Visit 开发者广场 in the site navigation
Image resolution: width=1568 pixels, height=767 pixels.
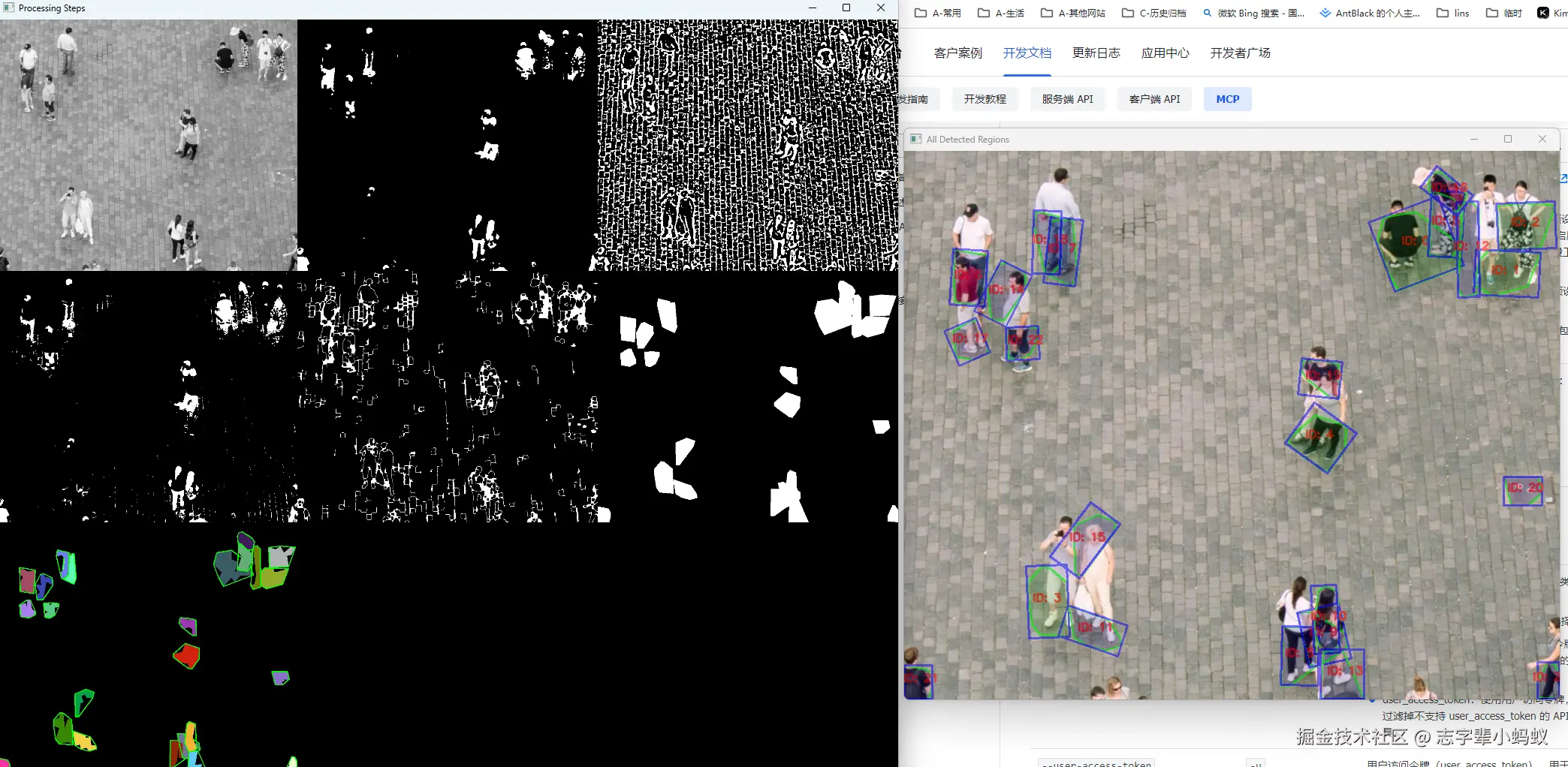pyautogui.click(x=1241, y=53)
